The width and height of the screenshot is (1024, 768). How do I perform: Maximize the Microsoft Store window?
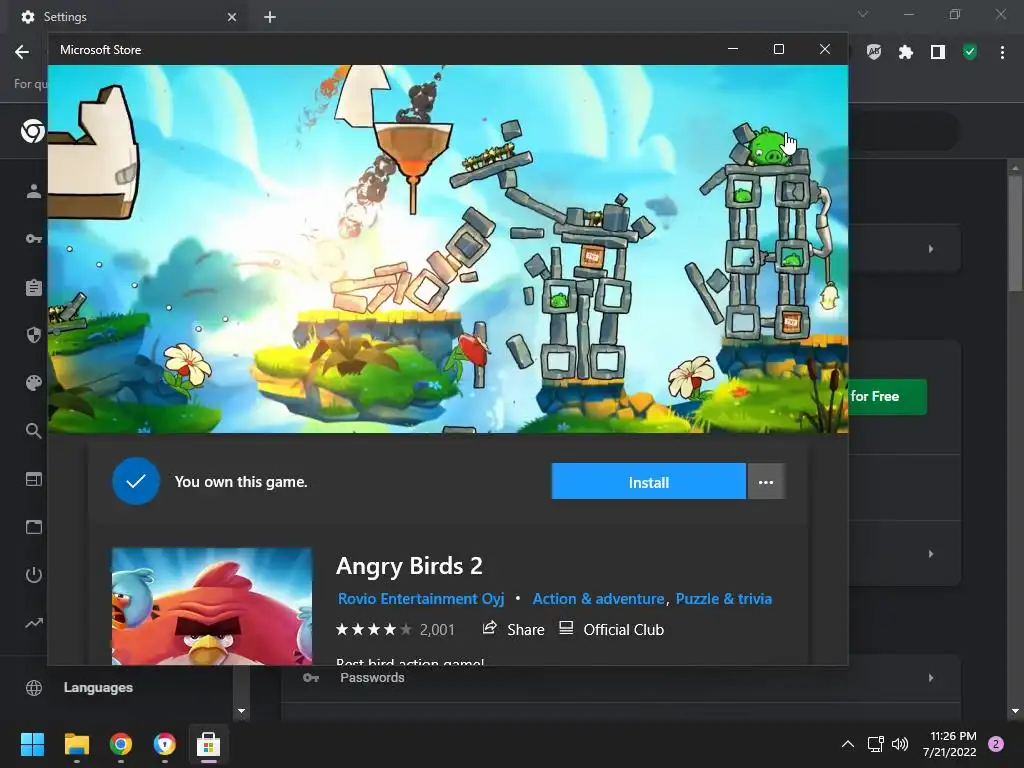(778, 49)
